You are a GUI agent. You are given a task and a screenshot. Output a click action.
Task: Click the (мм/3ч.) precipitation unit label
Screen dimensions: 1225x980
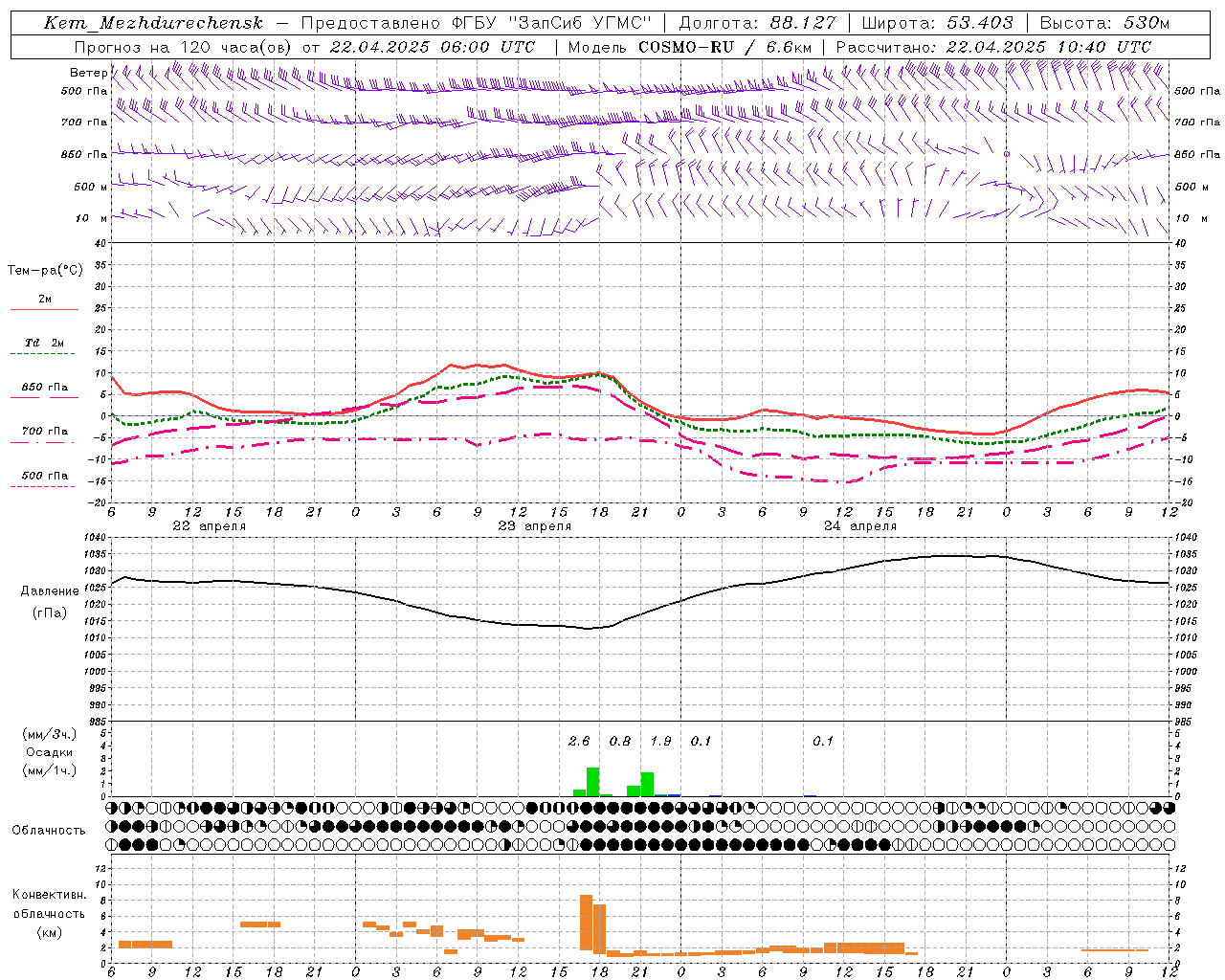(50, 734)
